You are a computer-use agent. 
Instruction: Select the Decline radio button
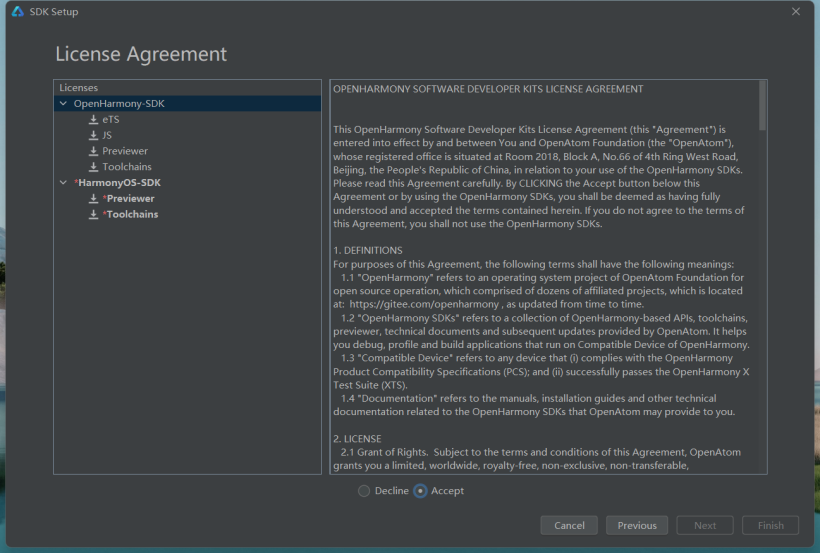(x=364, y=491)
